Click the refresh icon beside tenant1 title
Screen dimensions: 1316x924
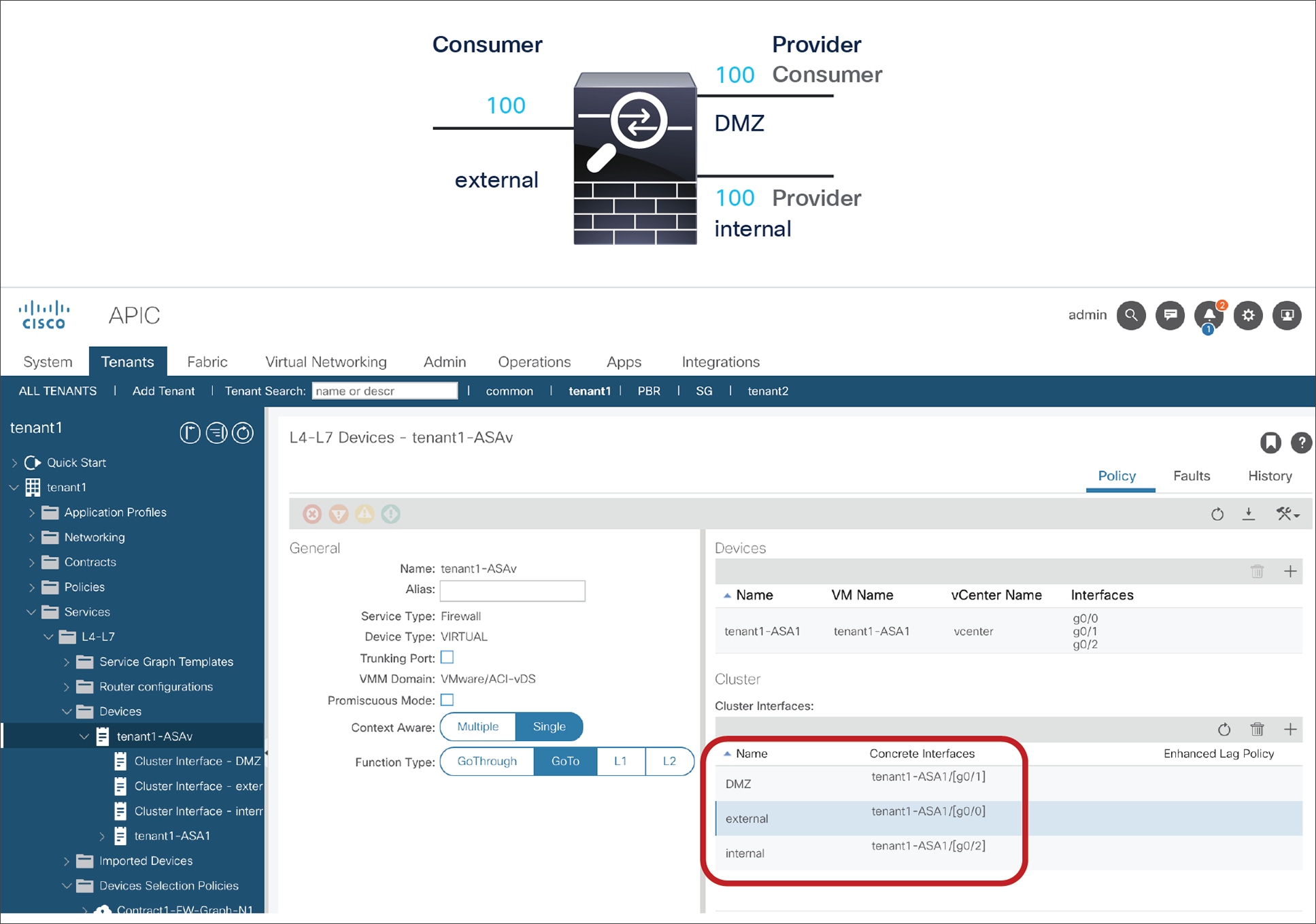coord(243,433)
